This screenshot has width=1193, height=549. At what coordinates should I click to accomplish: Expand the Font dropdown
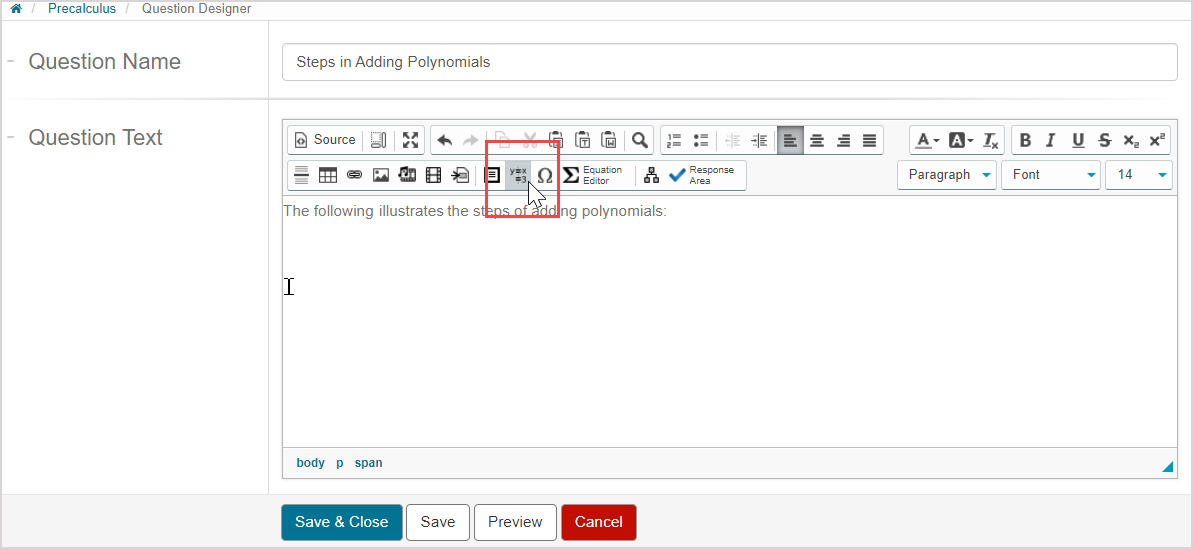click(x=1050, y=175)
